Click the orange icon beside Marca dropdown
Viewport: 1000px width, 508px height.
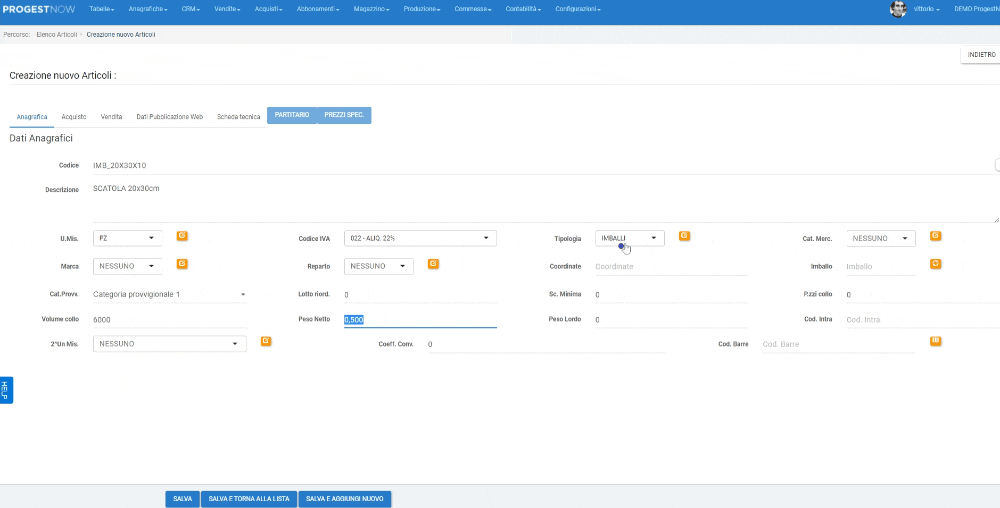pyautogui.click(x=183, y=264)
